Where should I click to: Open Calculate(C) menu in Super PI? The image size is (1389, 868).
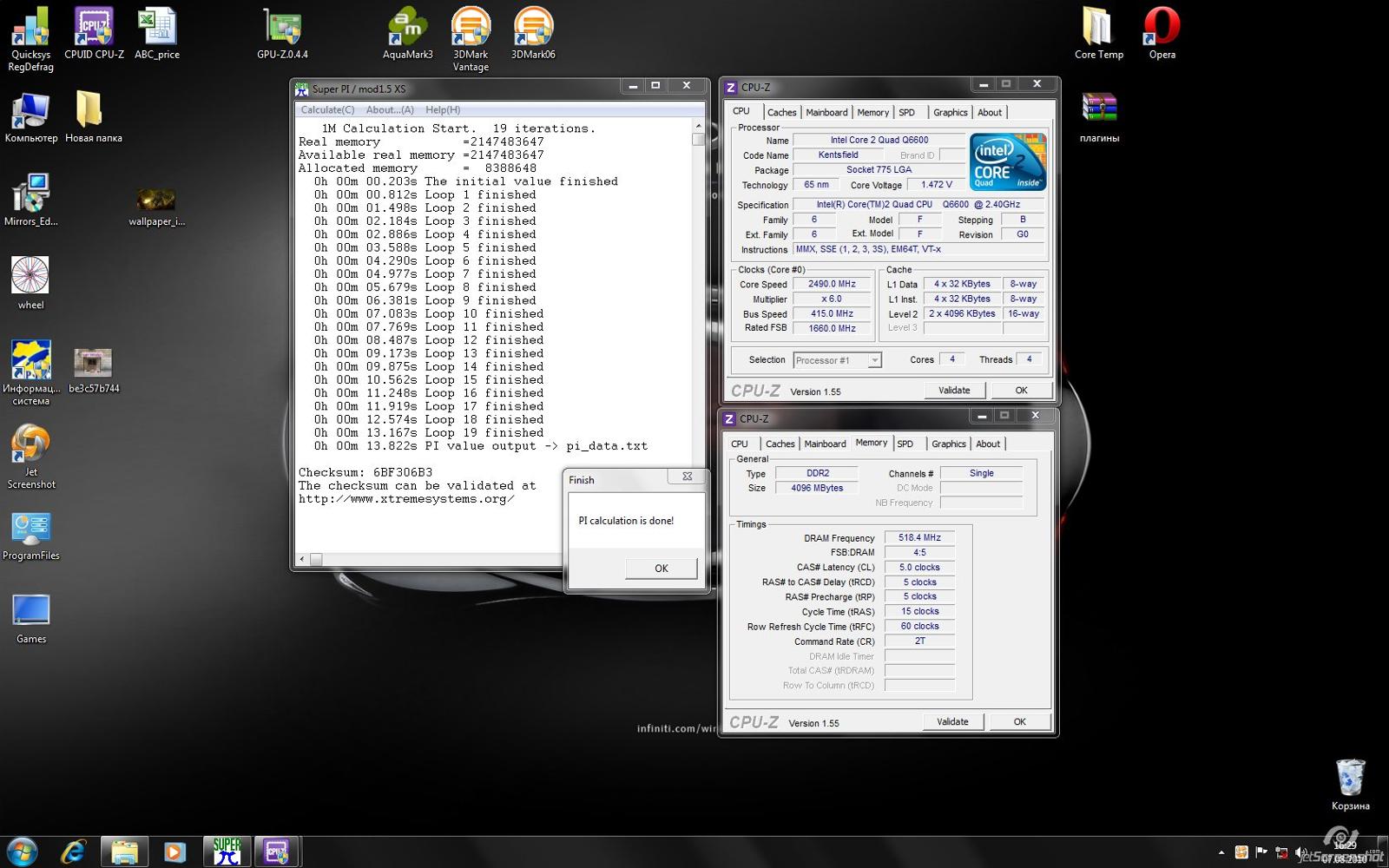click(327, 110)
